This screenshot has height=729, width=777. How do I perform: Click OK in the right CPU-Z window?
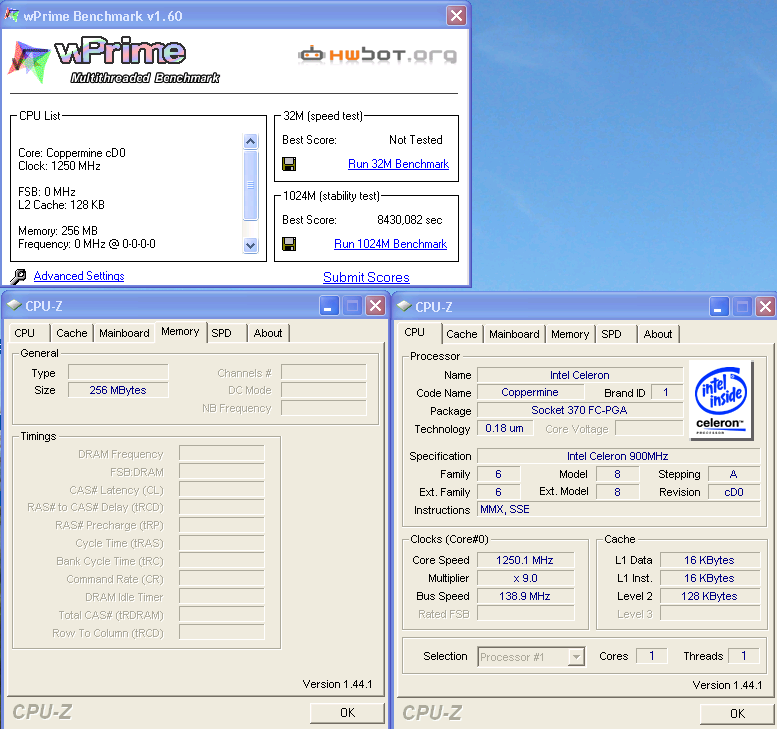click(737, 714)
